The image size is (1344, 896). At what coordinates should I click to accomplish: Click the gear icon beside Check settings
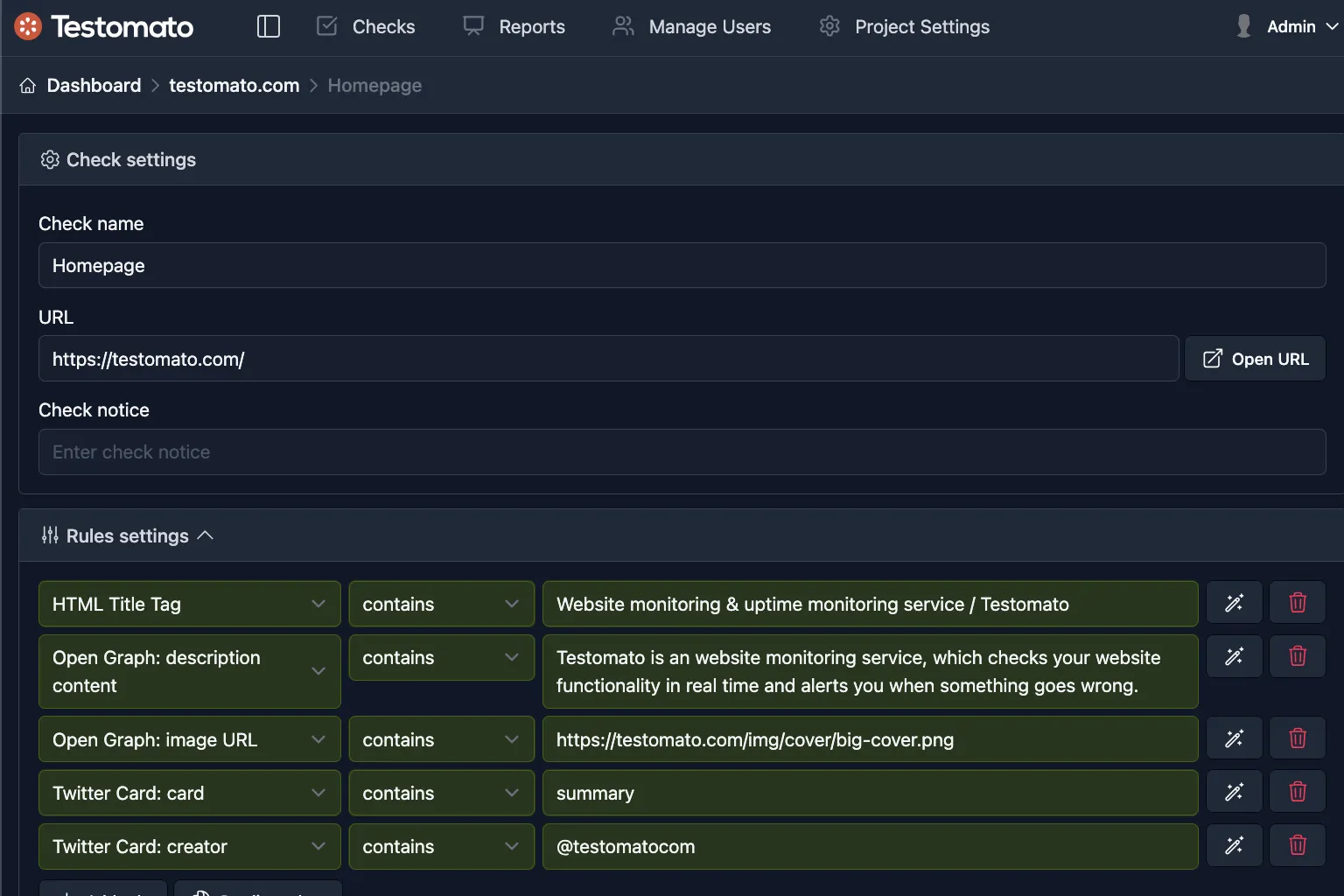point(50,159)
